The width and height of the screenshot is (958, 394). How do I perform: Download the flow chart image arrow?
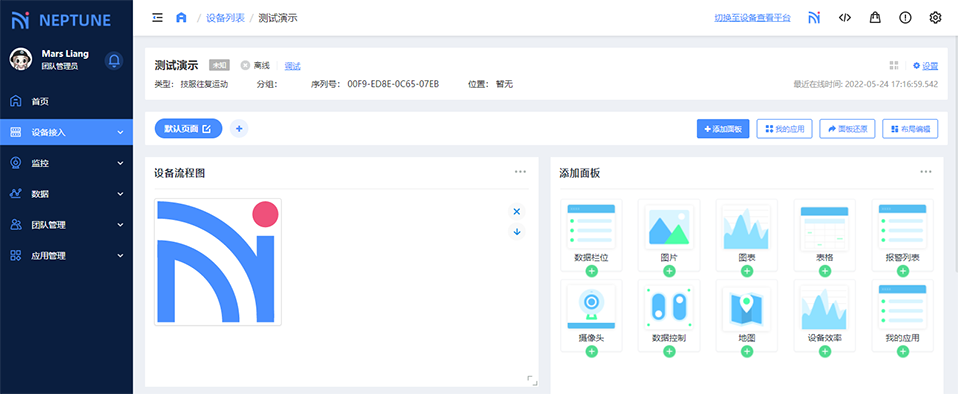point(517,232)
